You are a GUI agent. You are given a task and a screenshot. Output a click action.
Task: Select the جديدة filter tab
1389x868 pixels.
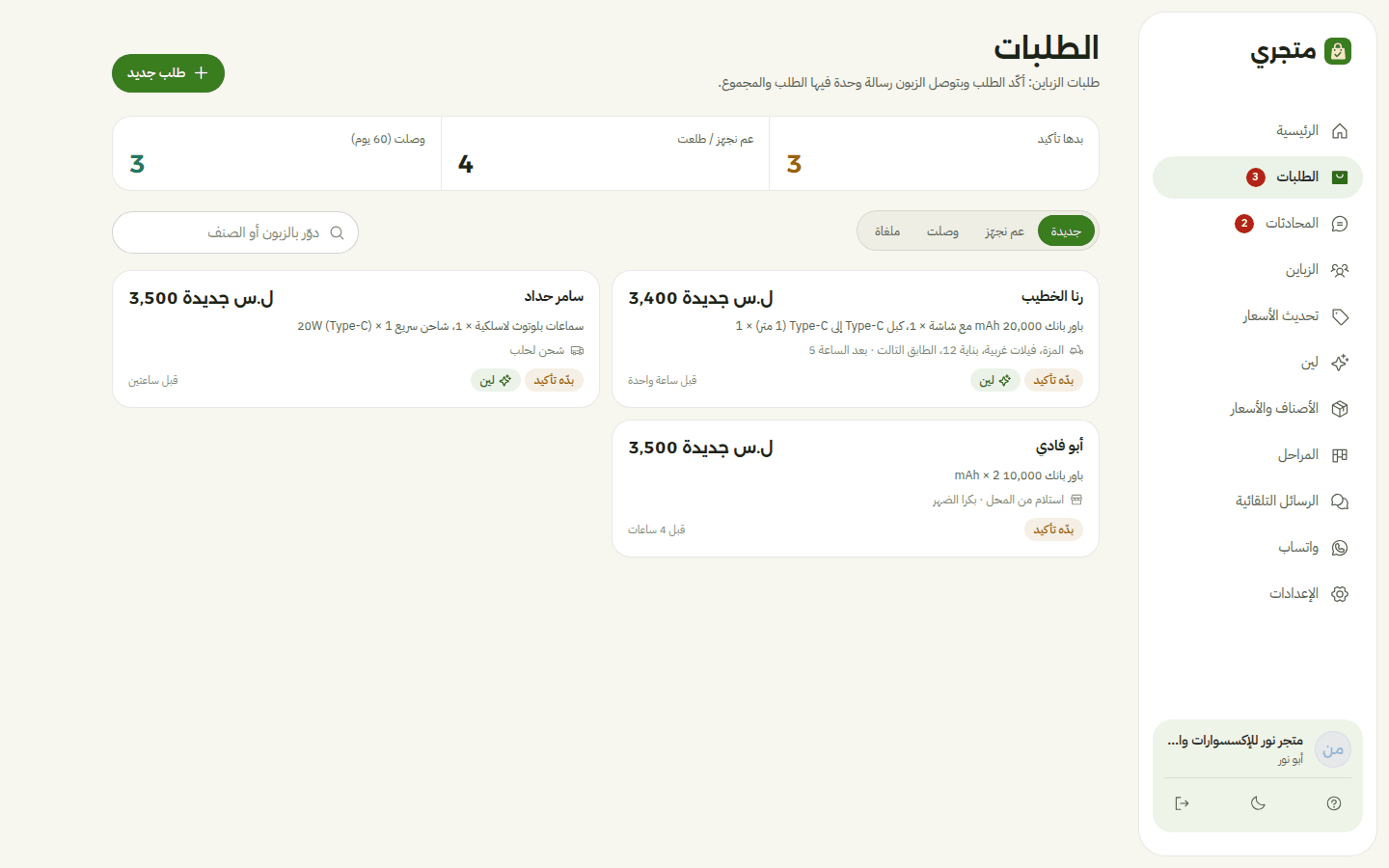1066,231
